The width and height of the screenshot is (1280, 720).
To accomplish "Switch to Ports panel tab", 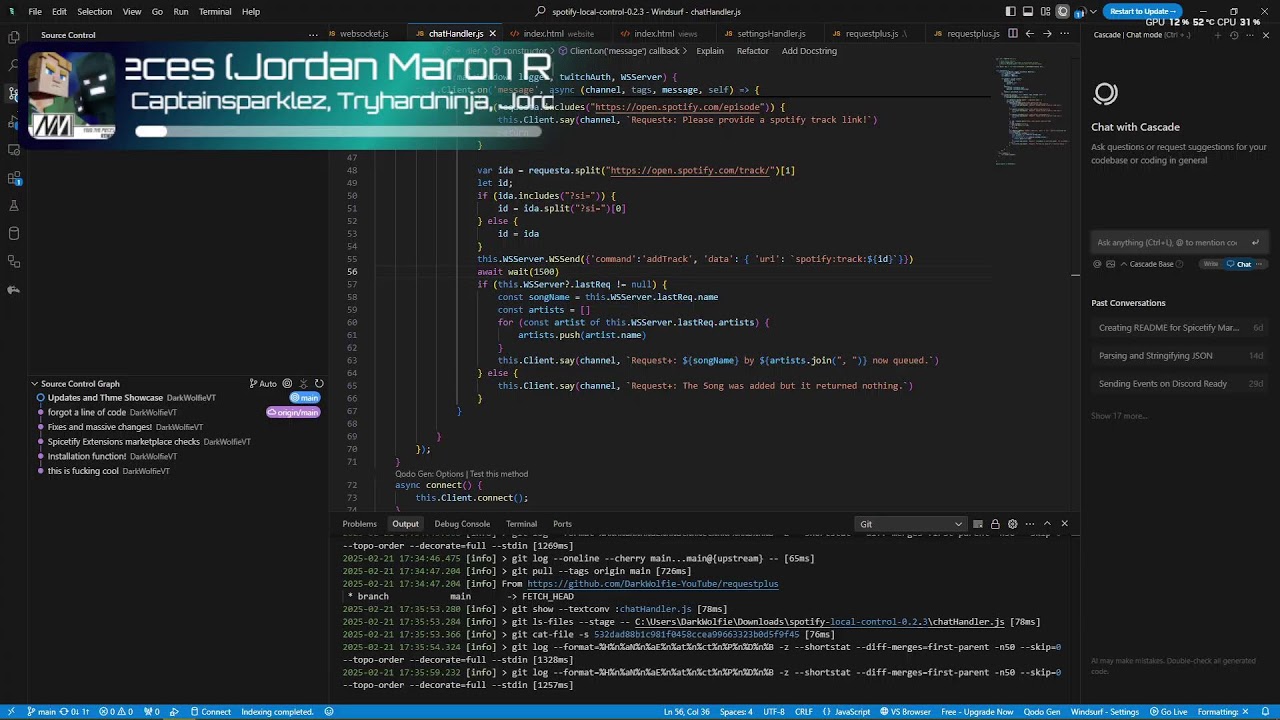I will (563, 524).
